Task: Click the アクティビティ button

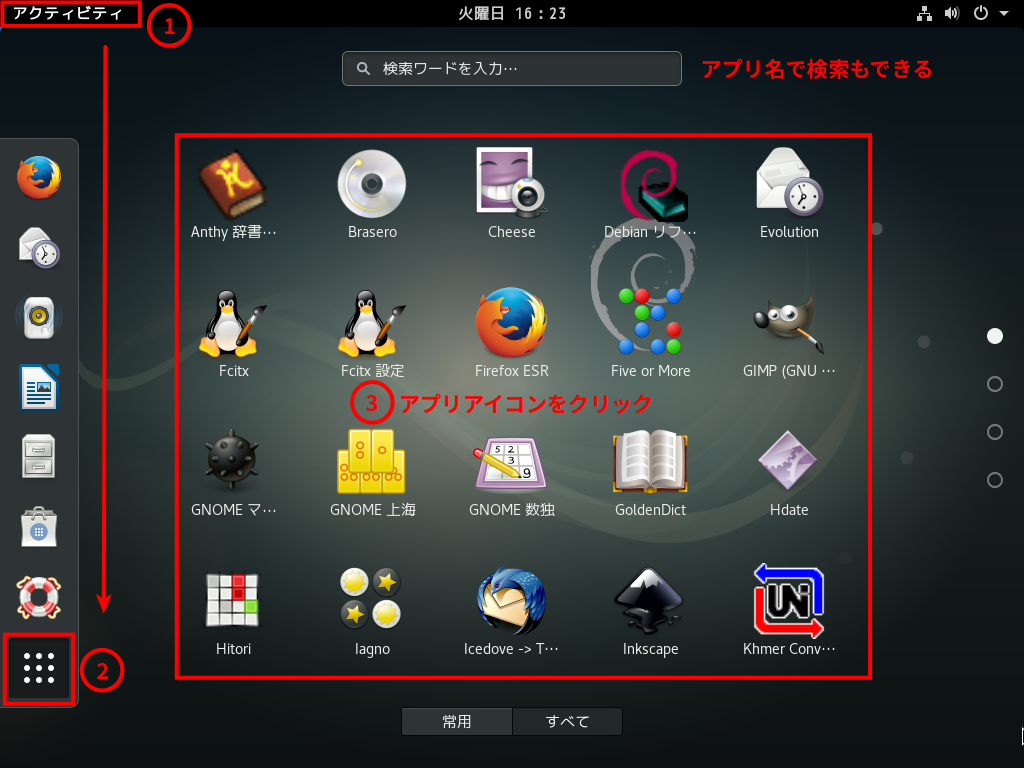Action: pos(67,13)
